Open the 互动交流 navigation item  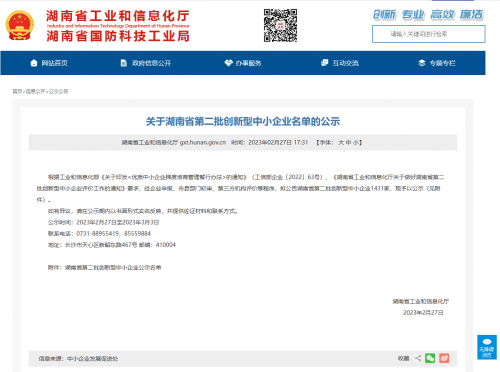pos(346,63)
